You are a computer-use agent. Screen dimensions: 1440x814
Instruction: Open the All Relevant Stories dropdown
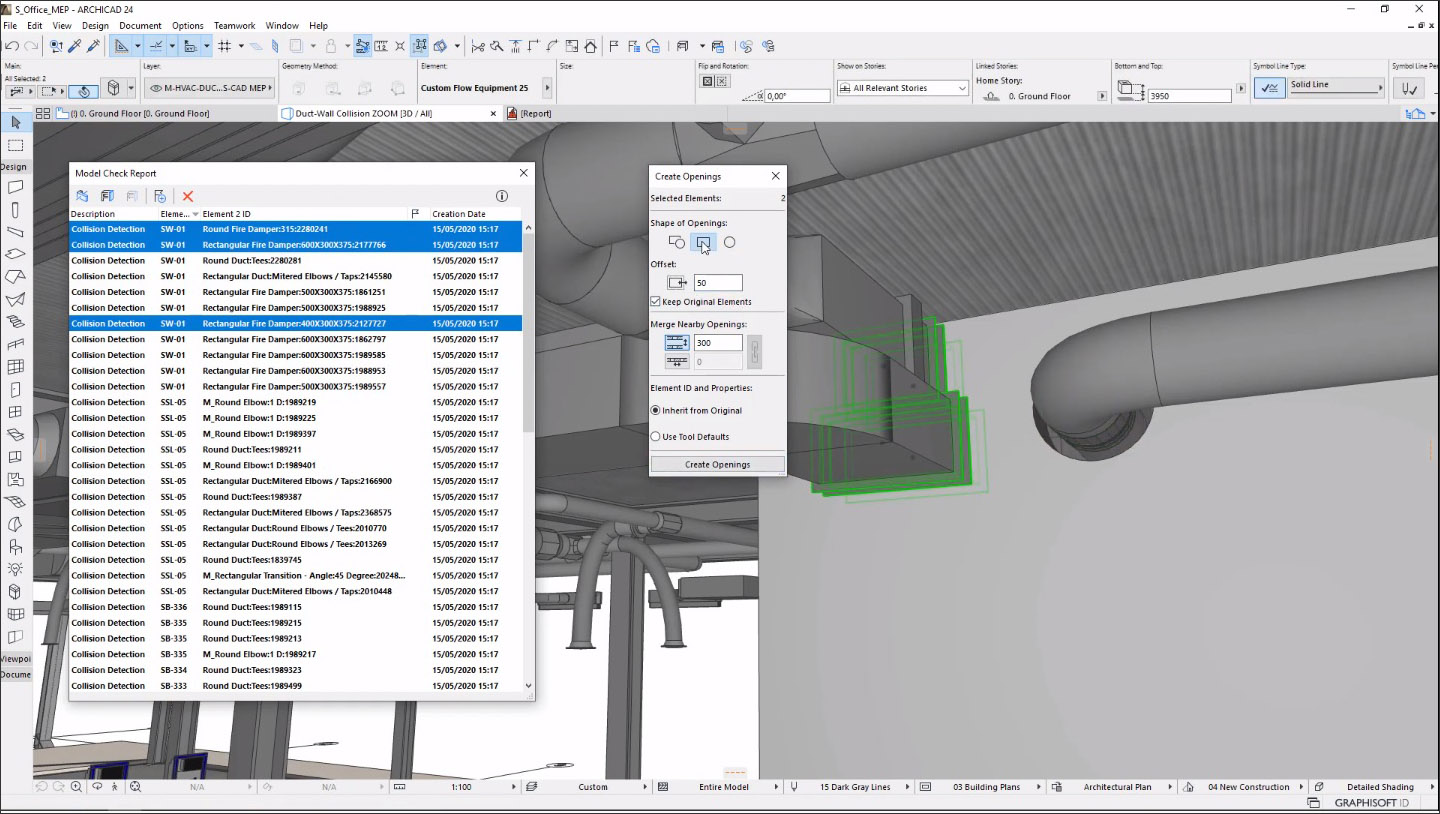(x=903, y=88)
